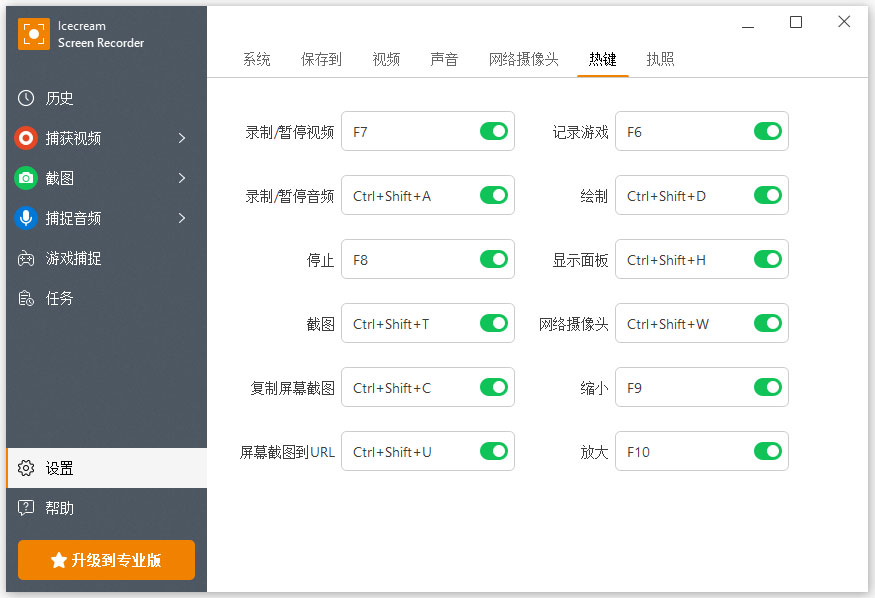Click the Icecream Screen Recorder logo
The image size is (875, 598).
(33, 33)
